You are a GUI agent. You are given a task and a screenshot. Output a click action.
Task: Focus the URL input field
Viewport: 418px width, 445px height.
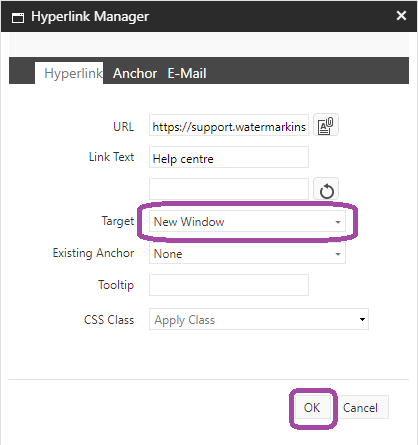click(x=229, y=125)
